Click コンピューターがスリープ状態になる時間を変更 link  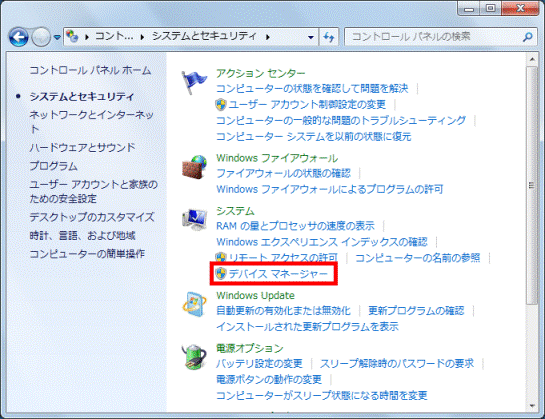(x=322, y=395)
